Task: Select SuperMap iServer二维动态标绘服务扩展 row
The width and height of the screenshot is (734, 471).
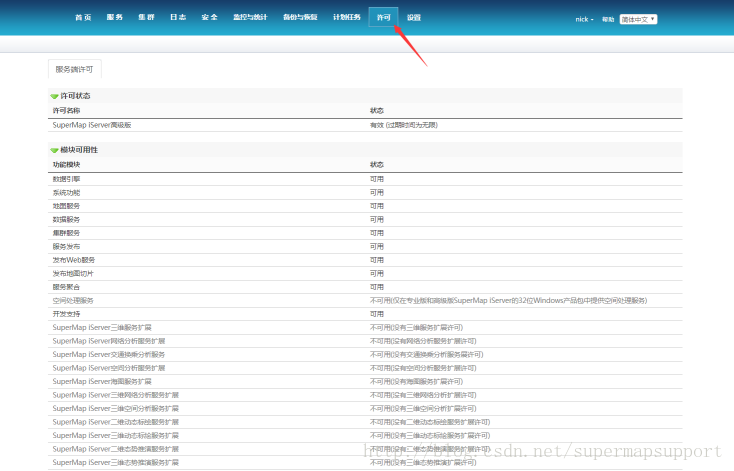Action: point(365,422)
